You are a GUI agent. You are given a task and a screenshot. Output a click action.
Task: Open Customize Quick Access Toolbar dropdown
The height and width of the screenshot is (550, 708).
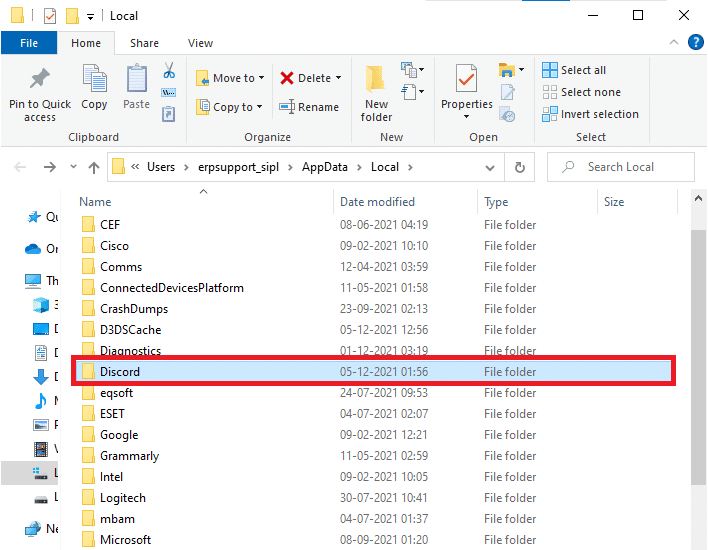tap(90, 17)
